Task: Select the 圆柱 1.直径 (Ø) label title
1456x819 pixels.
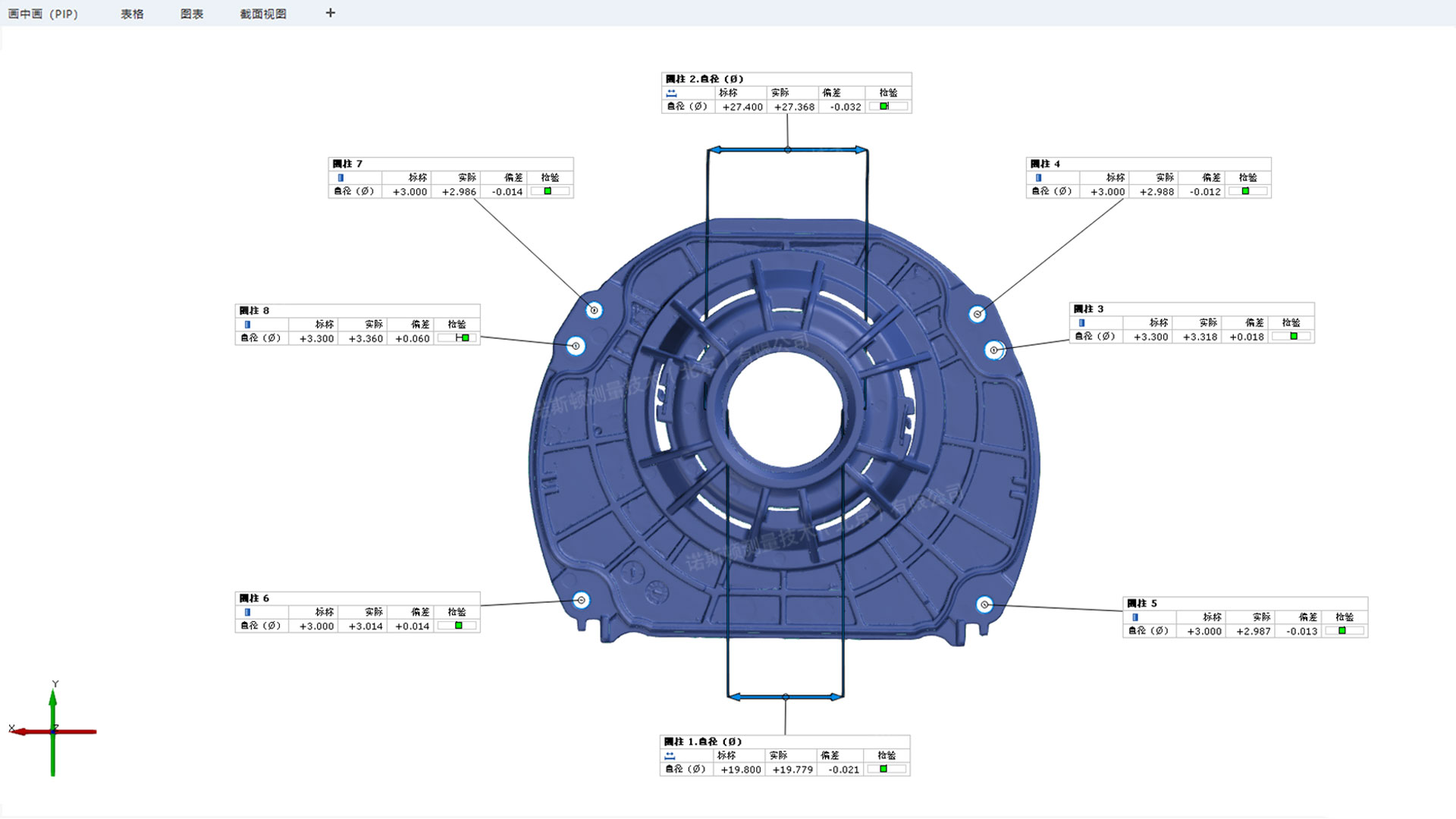Action: 703,742
